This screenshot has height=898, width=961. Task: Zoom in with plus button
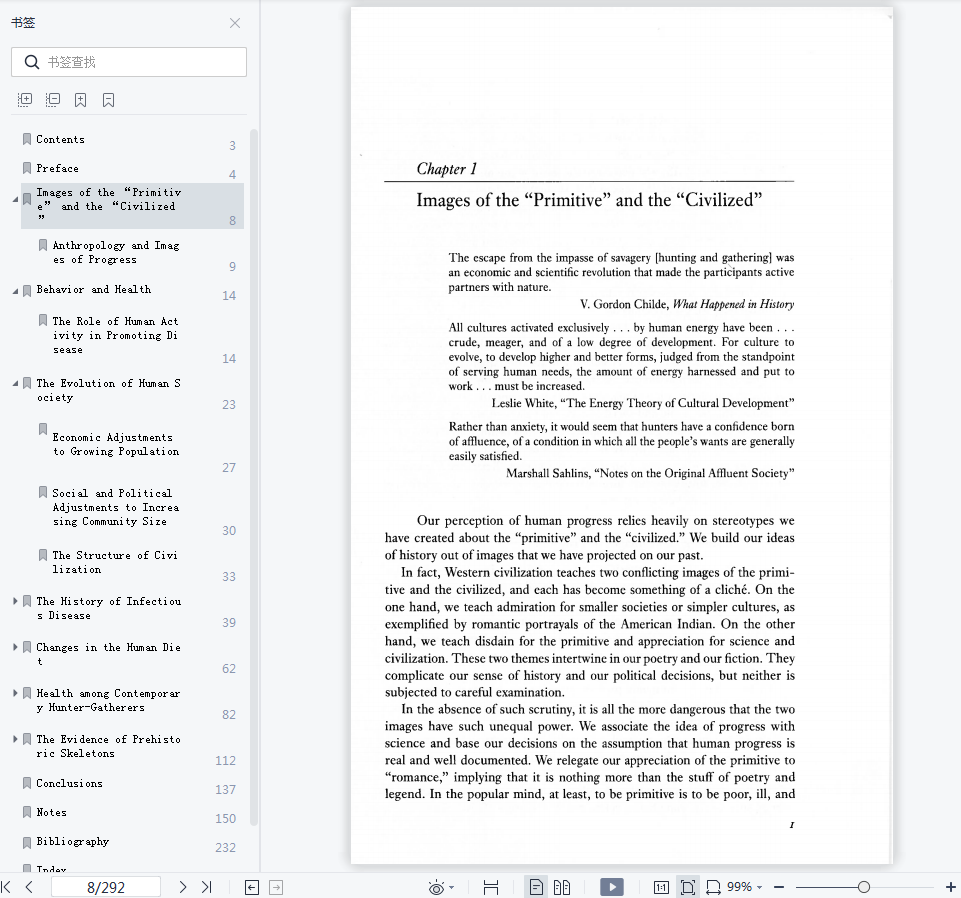pos(951,887)
